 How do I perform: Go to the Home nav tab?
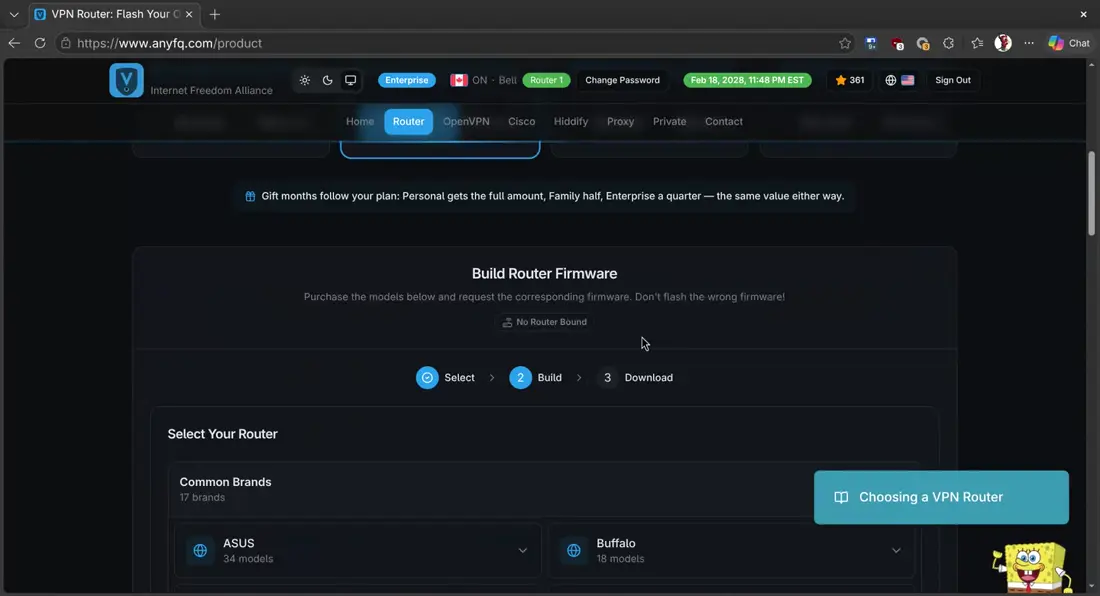click(360, 121)
